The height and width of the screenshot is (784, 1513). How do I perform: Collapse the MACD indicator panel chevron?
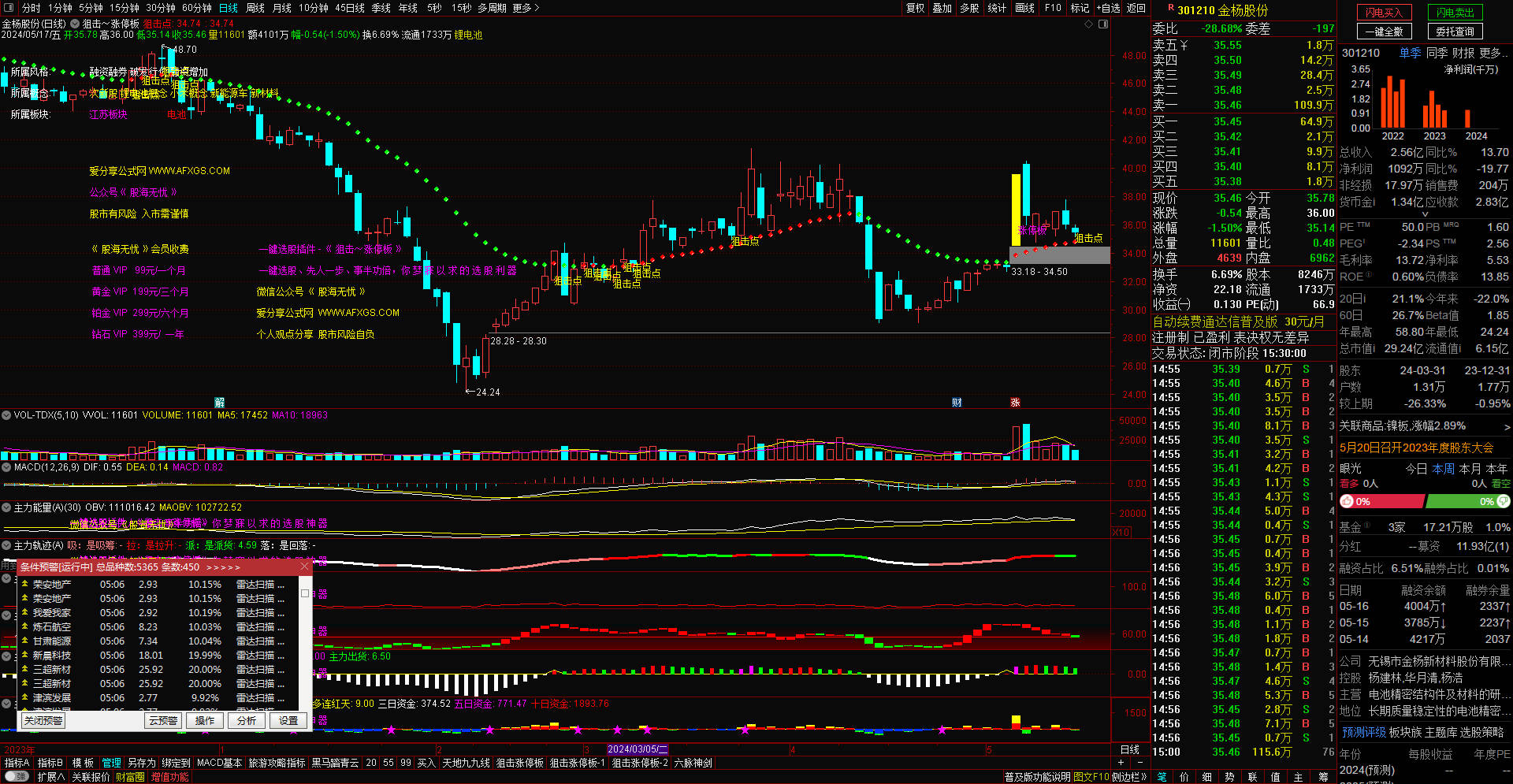pyautogui.click(x=6, y=467)
